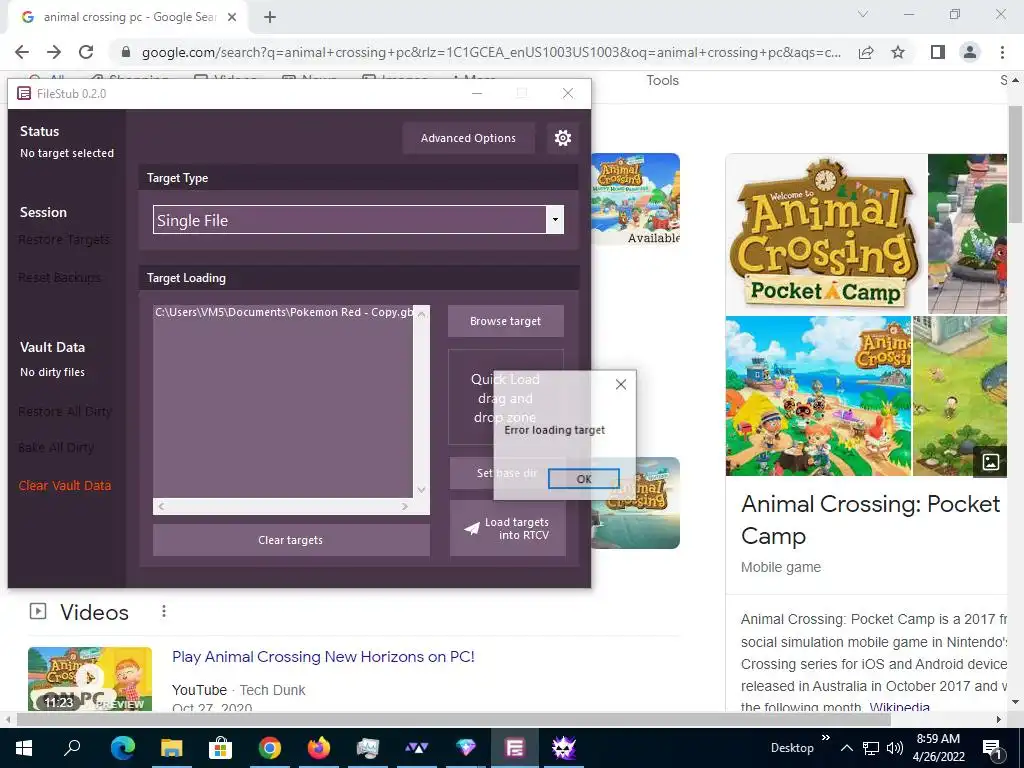Open the beach scene Animal Crossing image
1024x768 pixels.
818,396
